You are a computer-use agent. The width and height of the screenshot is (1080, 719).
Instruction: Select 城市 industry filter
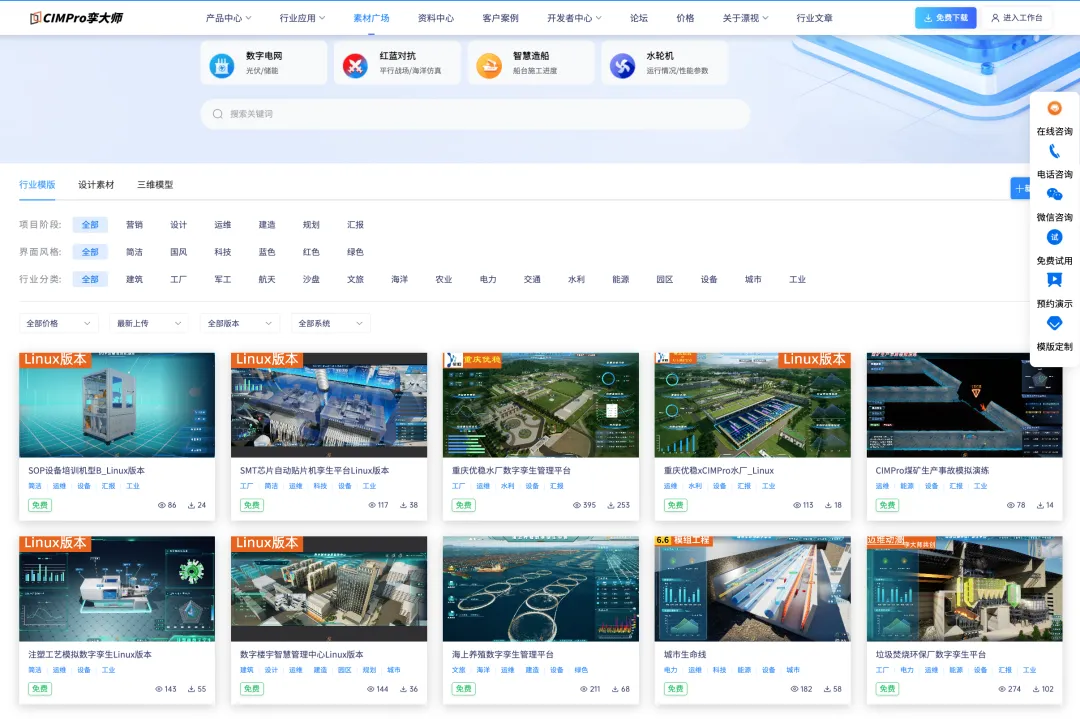753,279
